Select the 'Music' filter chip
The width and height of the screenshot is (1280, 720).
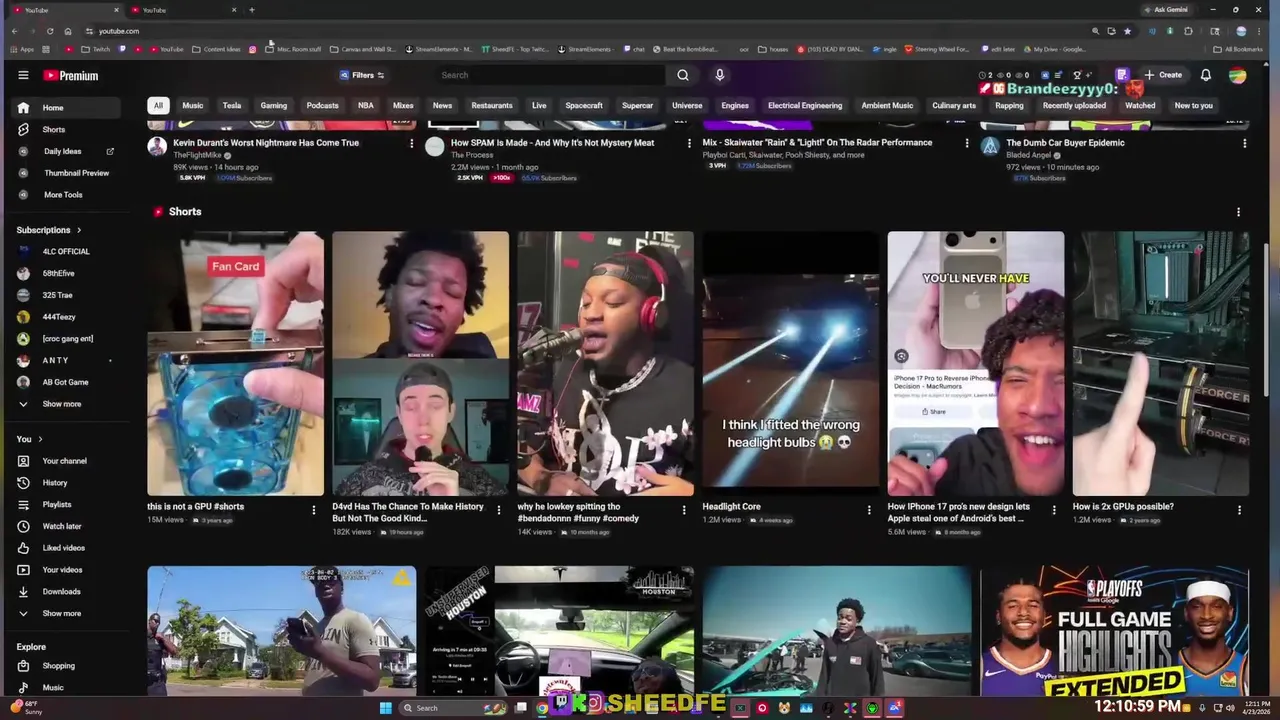(x=192, y=105)
